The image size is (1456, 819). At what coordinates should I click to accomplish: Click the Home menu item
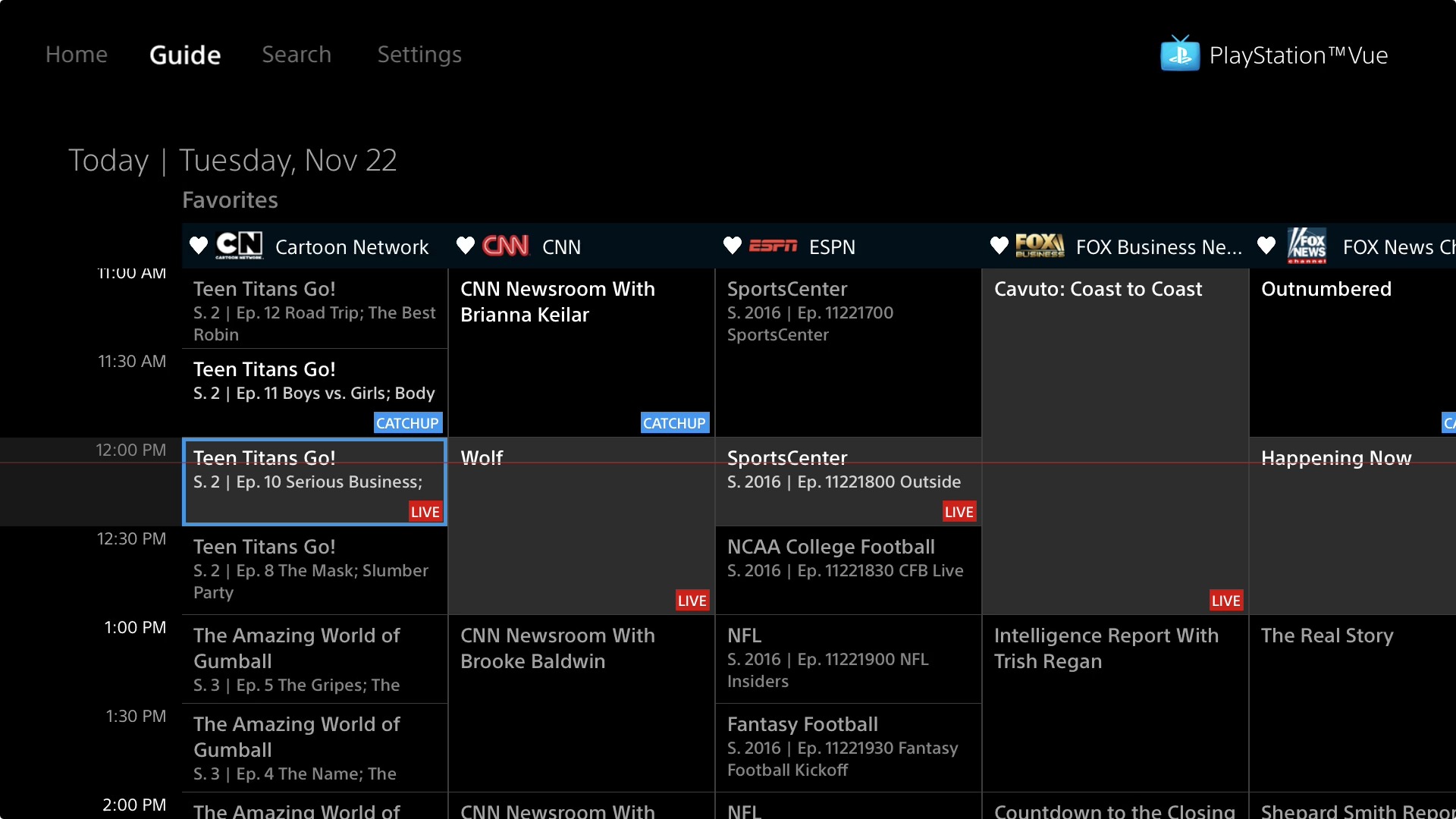78,52
